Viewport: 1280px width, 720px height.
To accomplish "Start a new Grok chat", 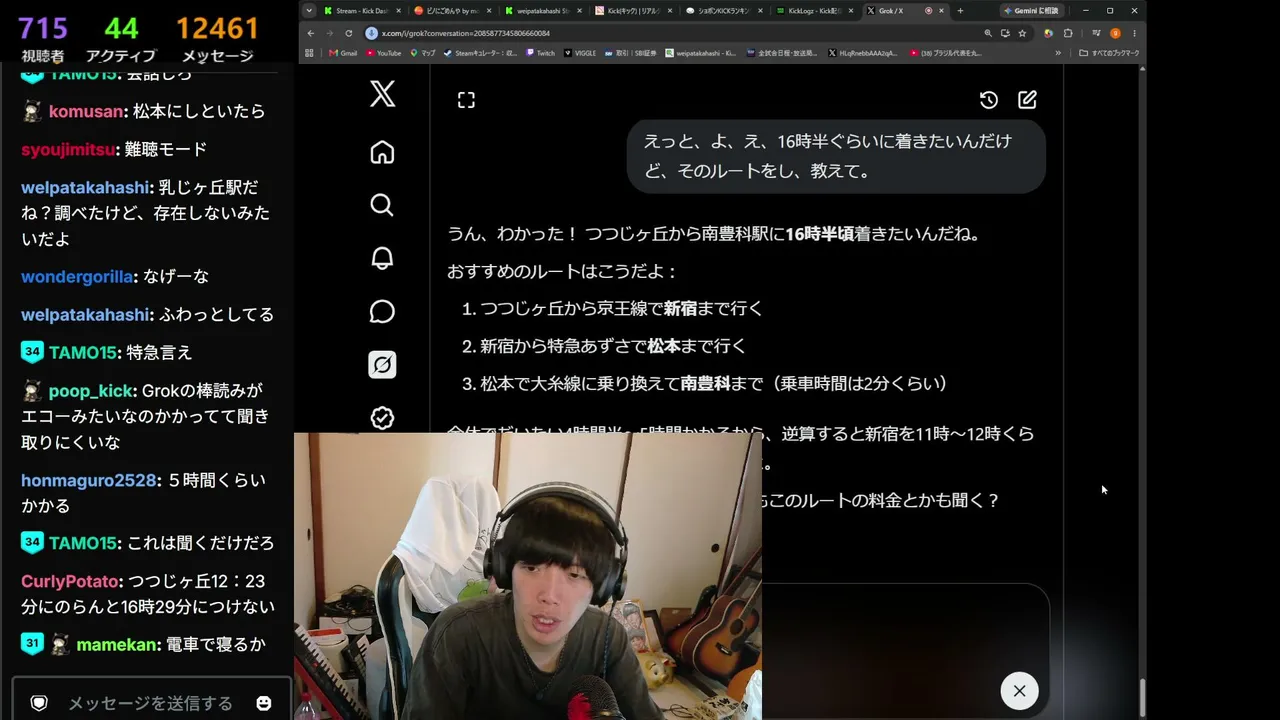I will [x=1027, y=100].
